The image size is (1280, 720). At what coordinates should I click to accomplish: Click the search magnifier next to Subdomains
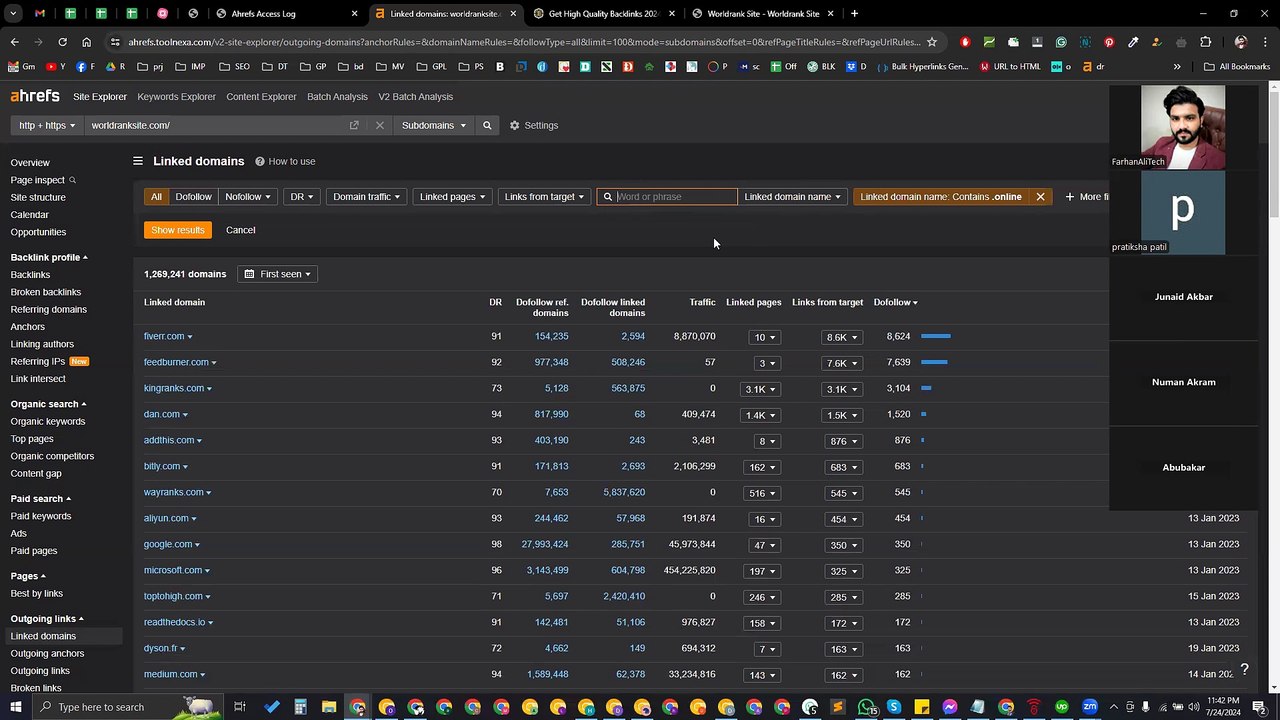coord(487,125)
